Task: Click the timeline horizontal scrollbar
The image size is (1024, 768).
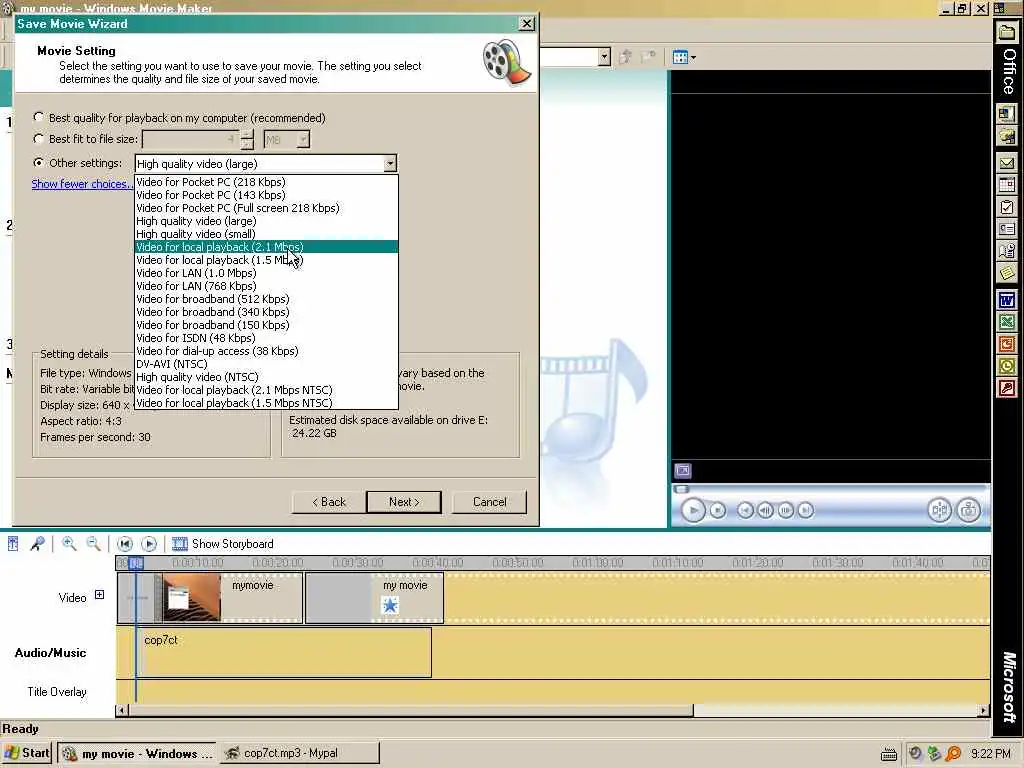Action: [x=411, y=710]
